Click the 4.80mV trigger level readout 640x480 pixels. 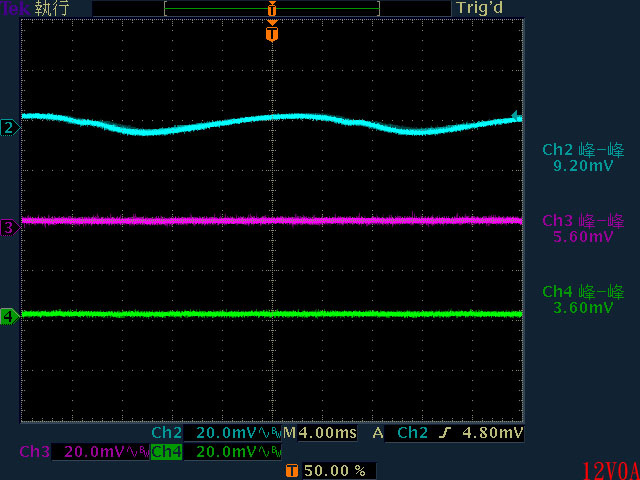click(x=494, y=433)
